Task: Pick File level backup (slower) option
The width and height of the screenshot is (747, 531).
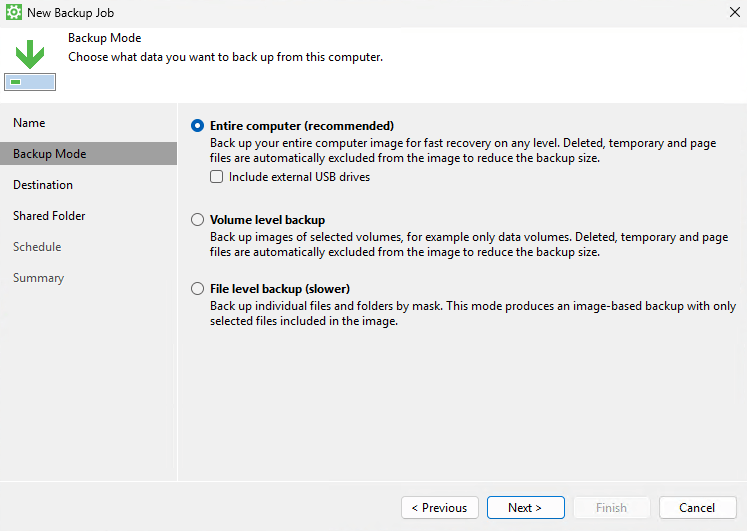Action: click(197, 289)
